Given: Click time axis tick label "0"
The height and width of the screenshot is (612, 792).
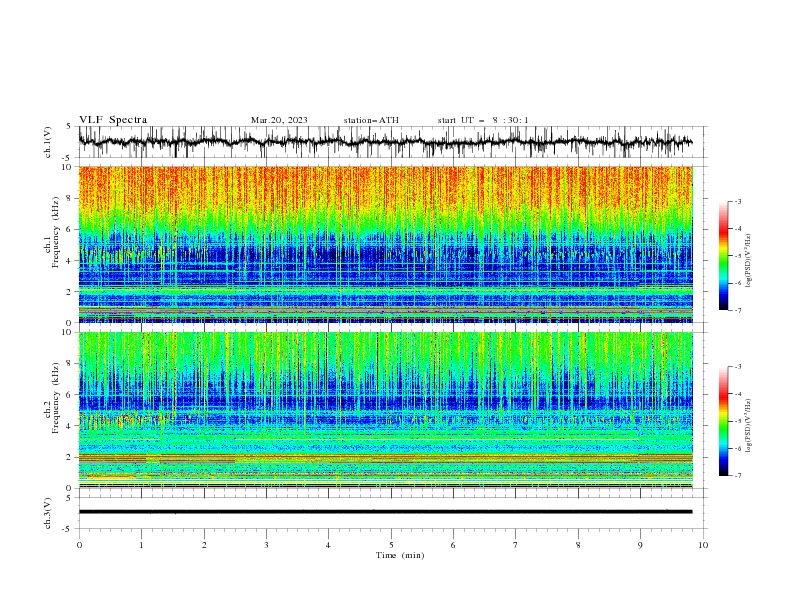Looking at the screenshot, I should point(79,545).
